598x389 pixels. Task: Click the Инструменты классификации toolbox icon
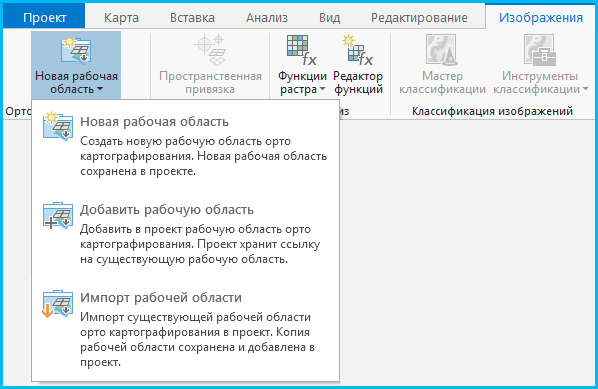point(540,50)
